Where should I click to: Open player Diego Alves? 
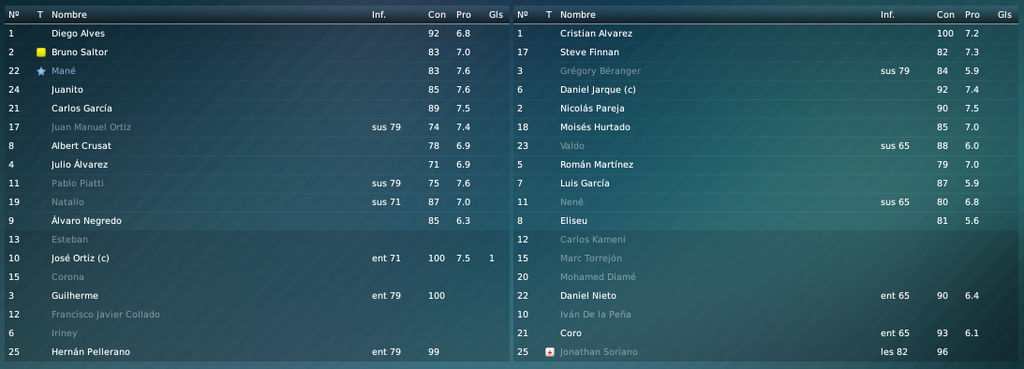[78, 33]
